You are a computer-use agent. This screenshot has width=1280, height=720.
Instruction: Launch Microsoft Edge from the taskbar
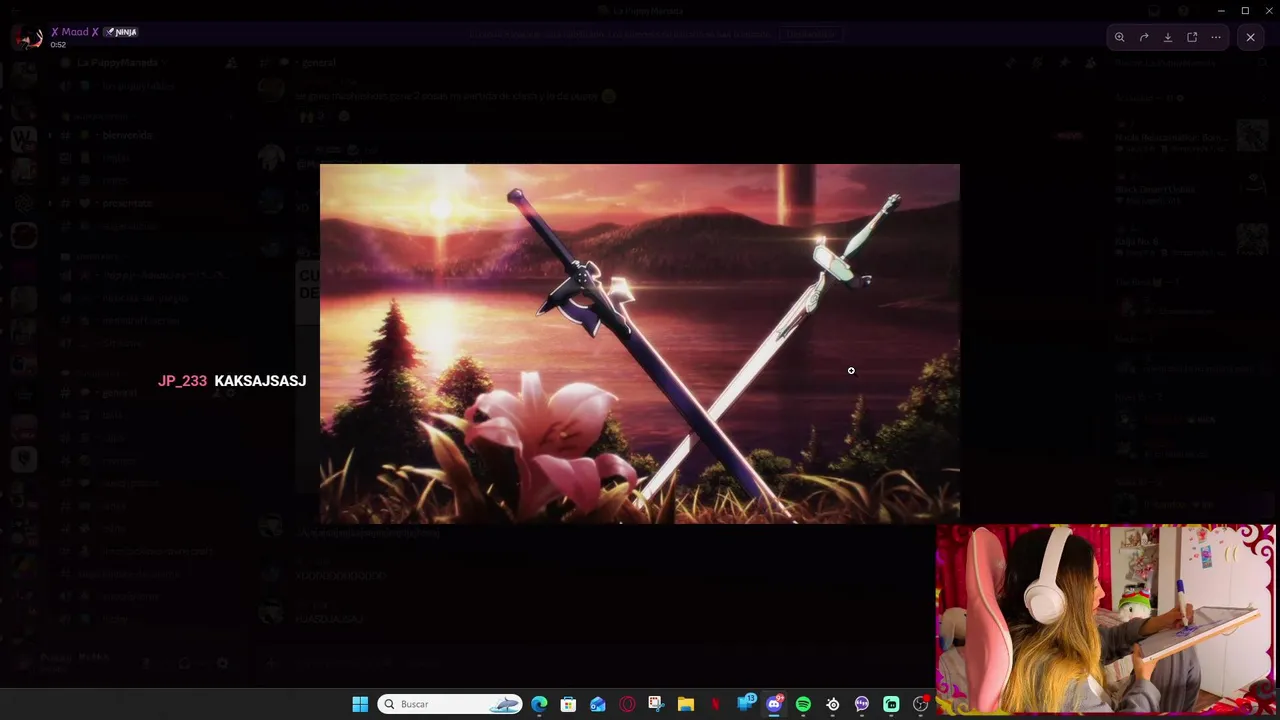(539, 704)
